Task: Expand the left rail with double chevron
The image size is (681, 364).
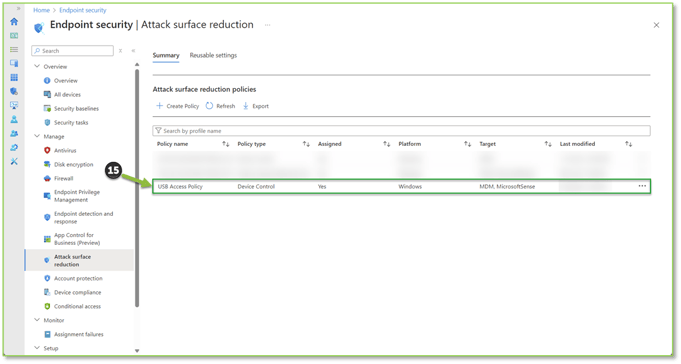Action: (x=18, y=8)
